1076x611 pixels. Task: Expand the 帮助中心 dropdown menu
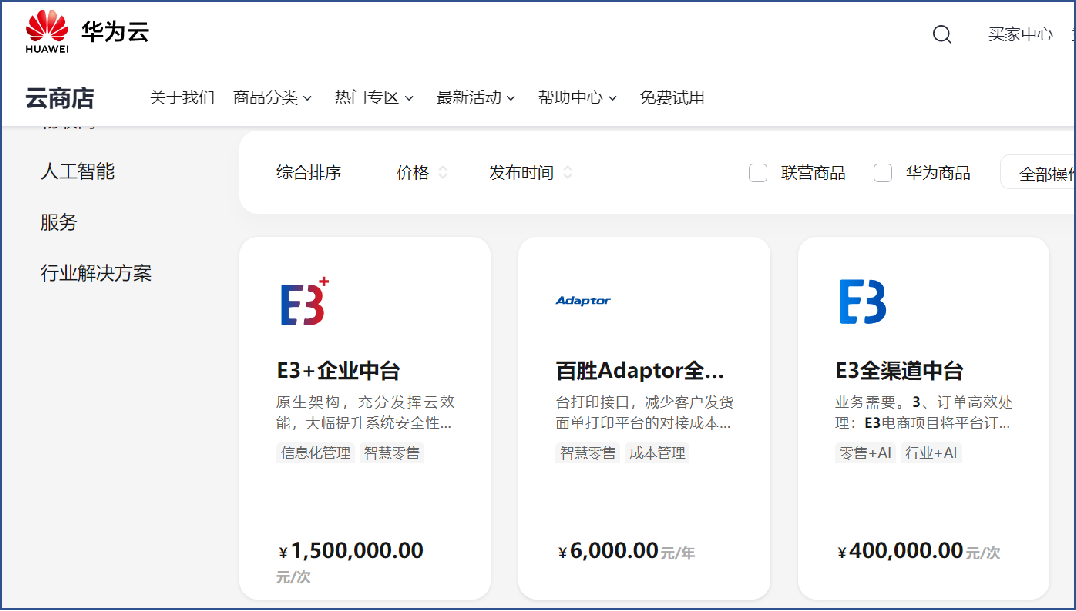pyautogui.click(x=577, y=98)
